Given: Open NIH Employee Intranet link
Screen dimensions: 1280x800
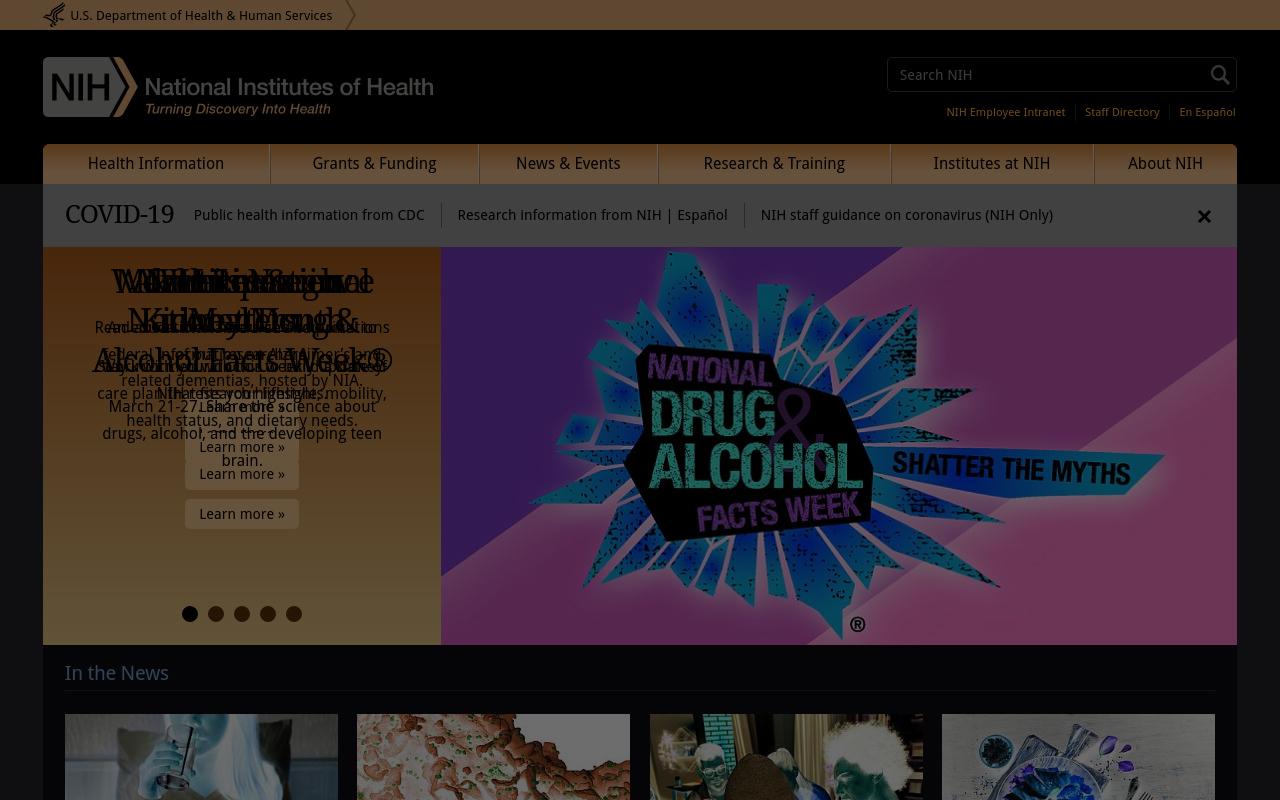Looking at the screenshot, I should 1005,112.
